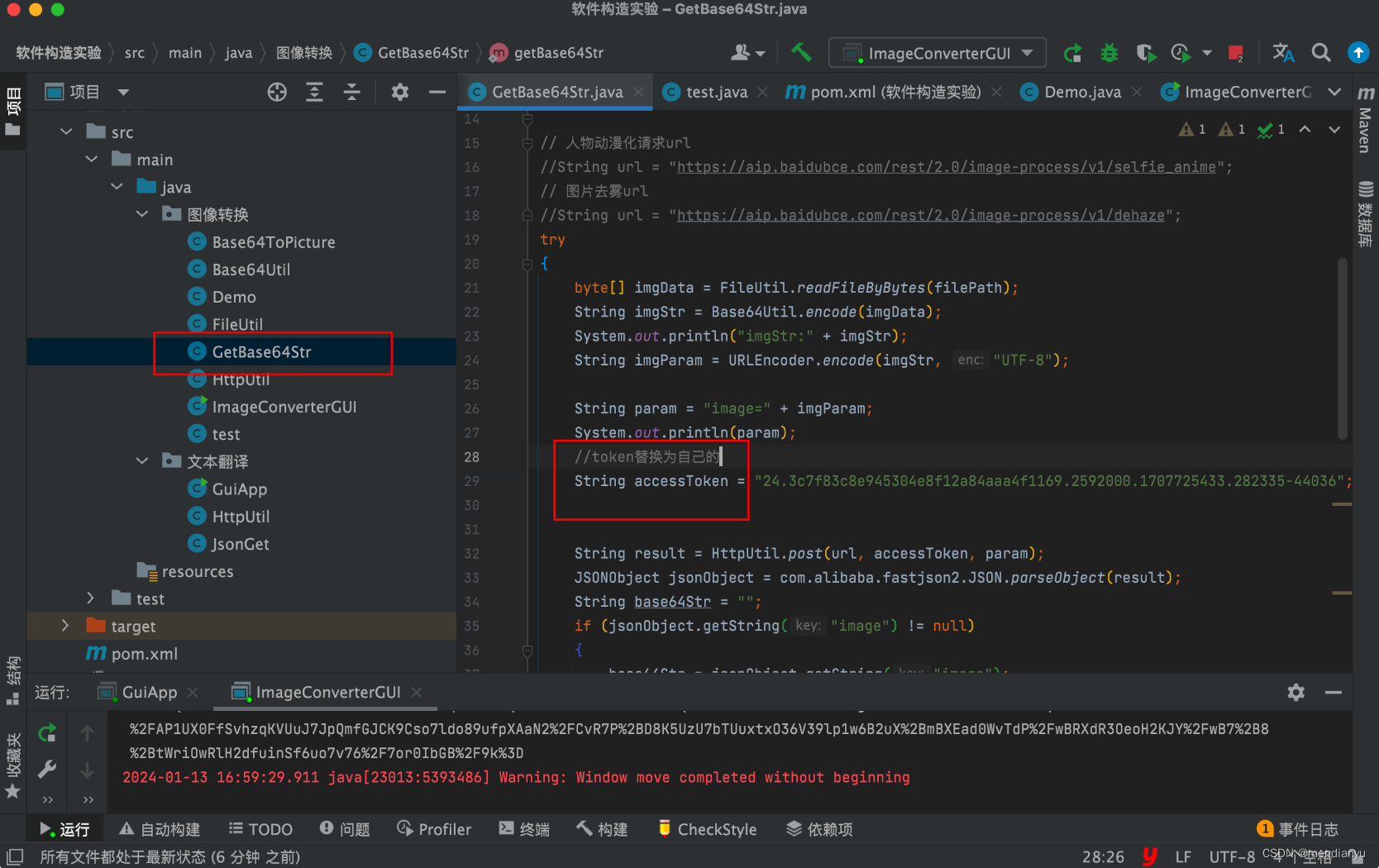Open JsonGet class in project tree
Screen dimensions: 1379x868
pyautogui.click(x=240, y=544)
